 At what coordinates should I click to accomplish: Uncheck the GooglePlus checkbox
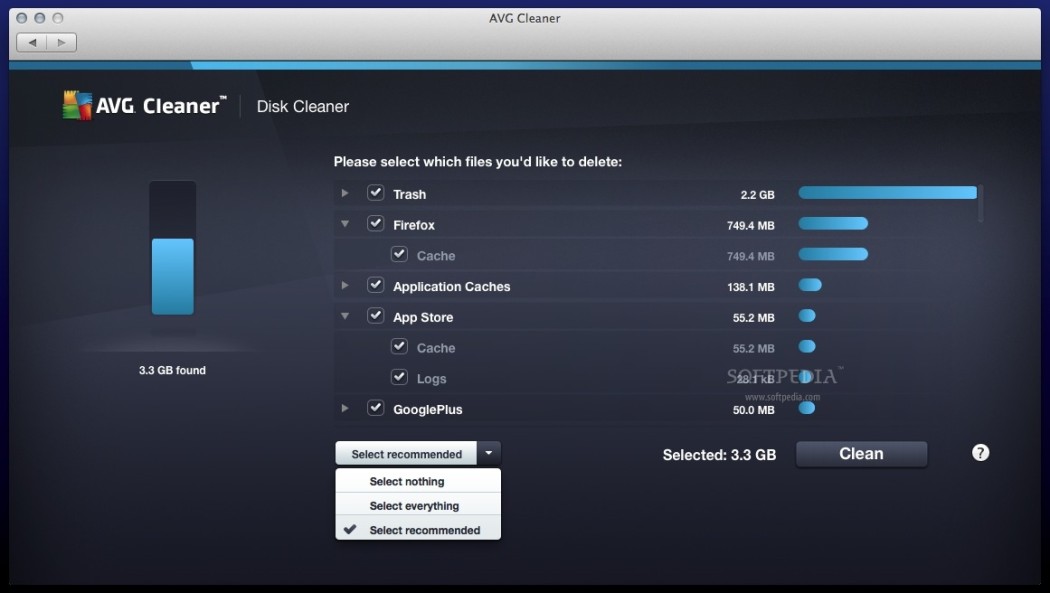[x=376, y=408]
